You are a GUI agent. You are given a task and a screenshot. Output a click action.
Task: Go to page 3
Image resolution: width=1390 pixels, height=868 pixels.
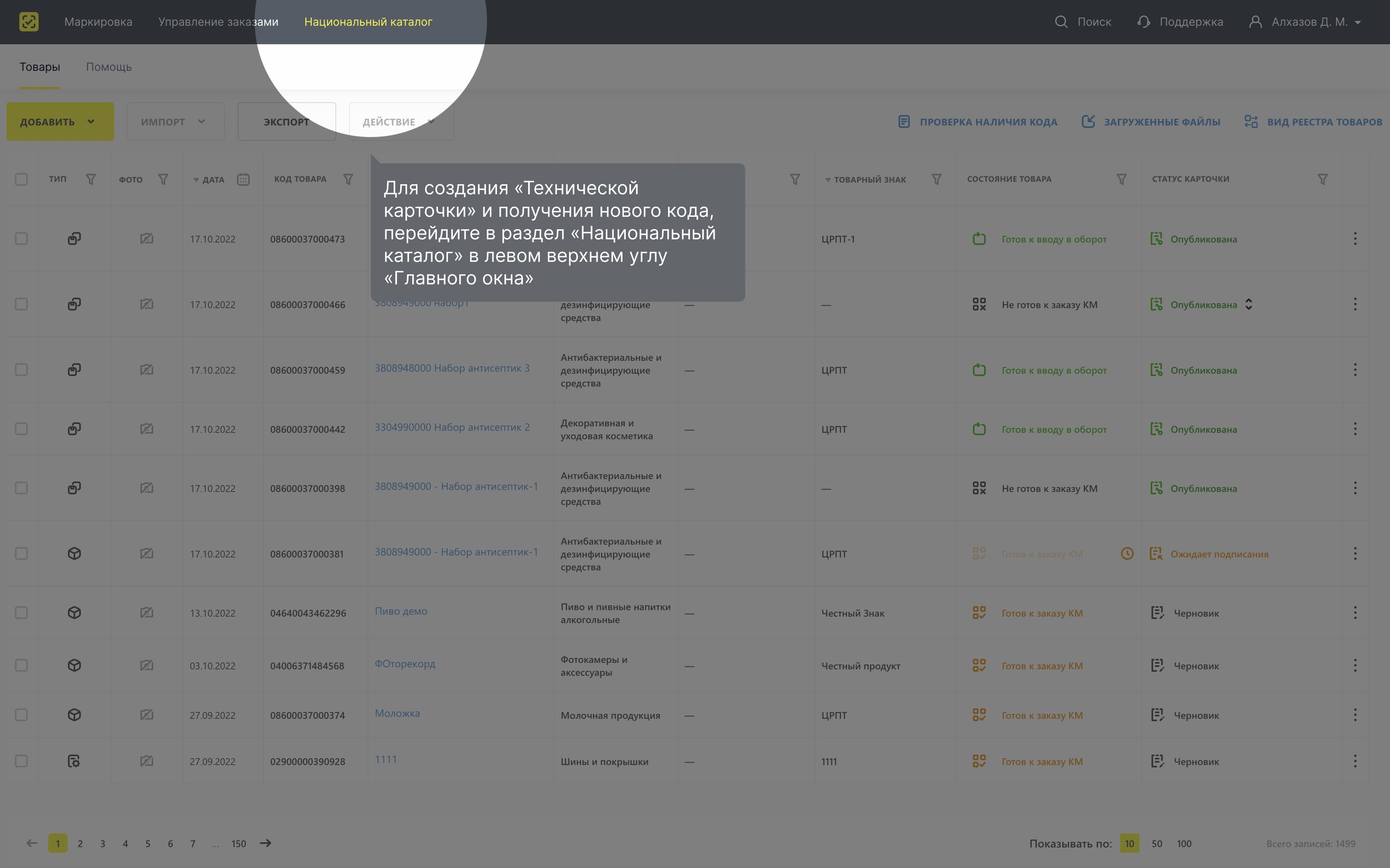tap(103, 843)
